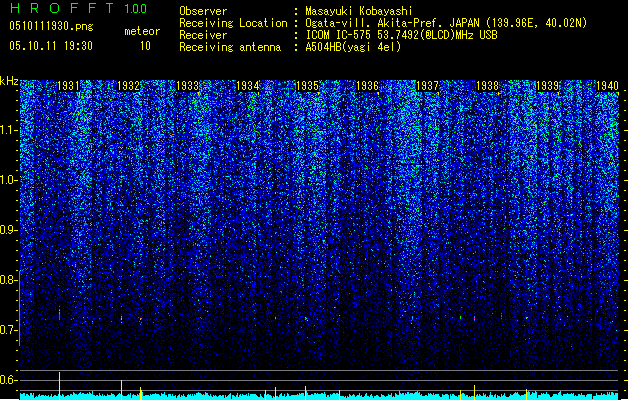Click the 1934 time marker

248,86
